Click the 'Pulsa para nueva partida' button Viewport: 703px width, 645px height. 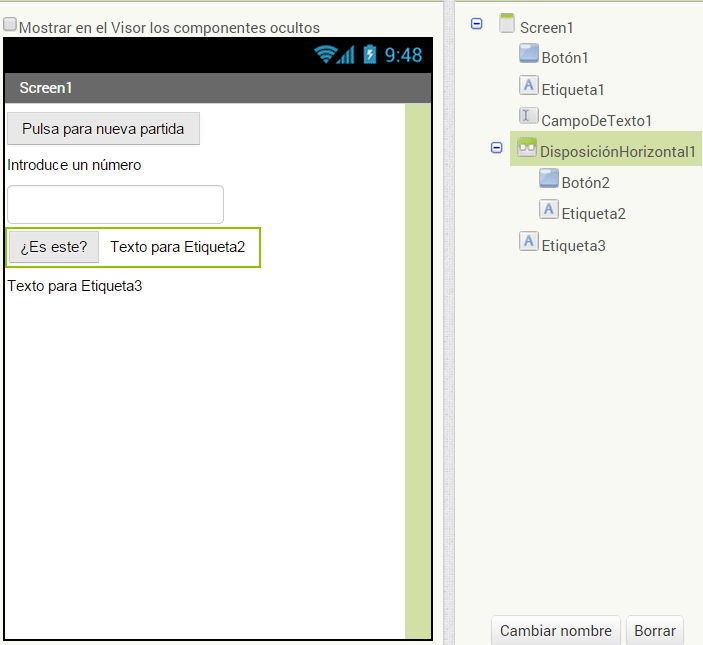(103, 129)
